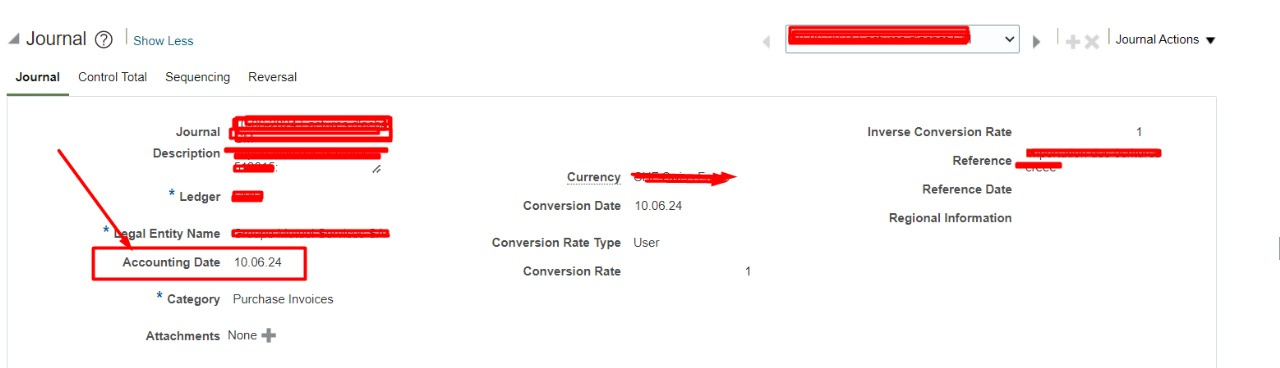Click the delete journal X icon

point(1092,41)
